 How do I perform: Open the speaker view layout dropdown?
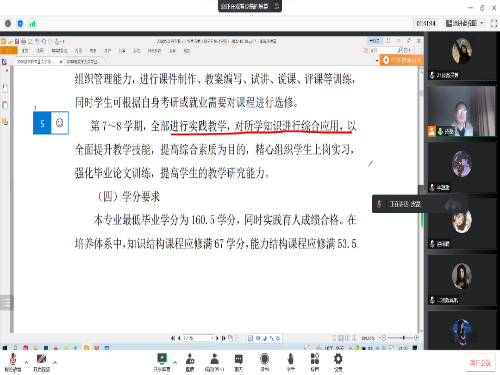465,23
